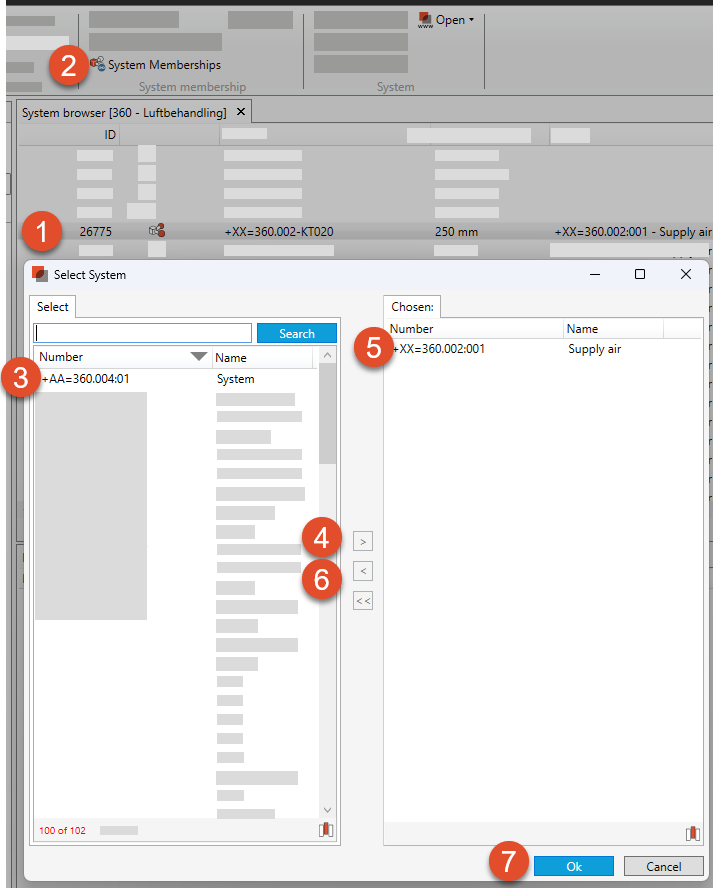Switch to the System browser tab

(124, 112)
